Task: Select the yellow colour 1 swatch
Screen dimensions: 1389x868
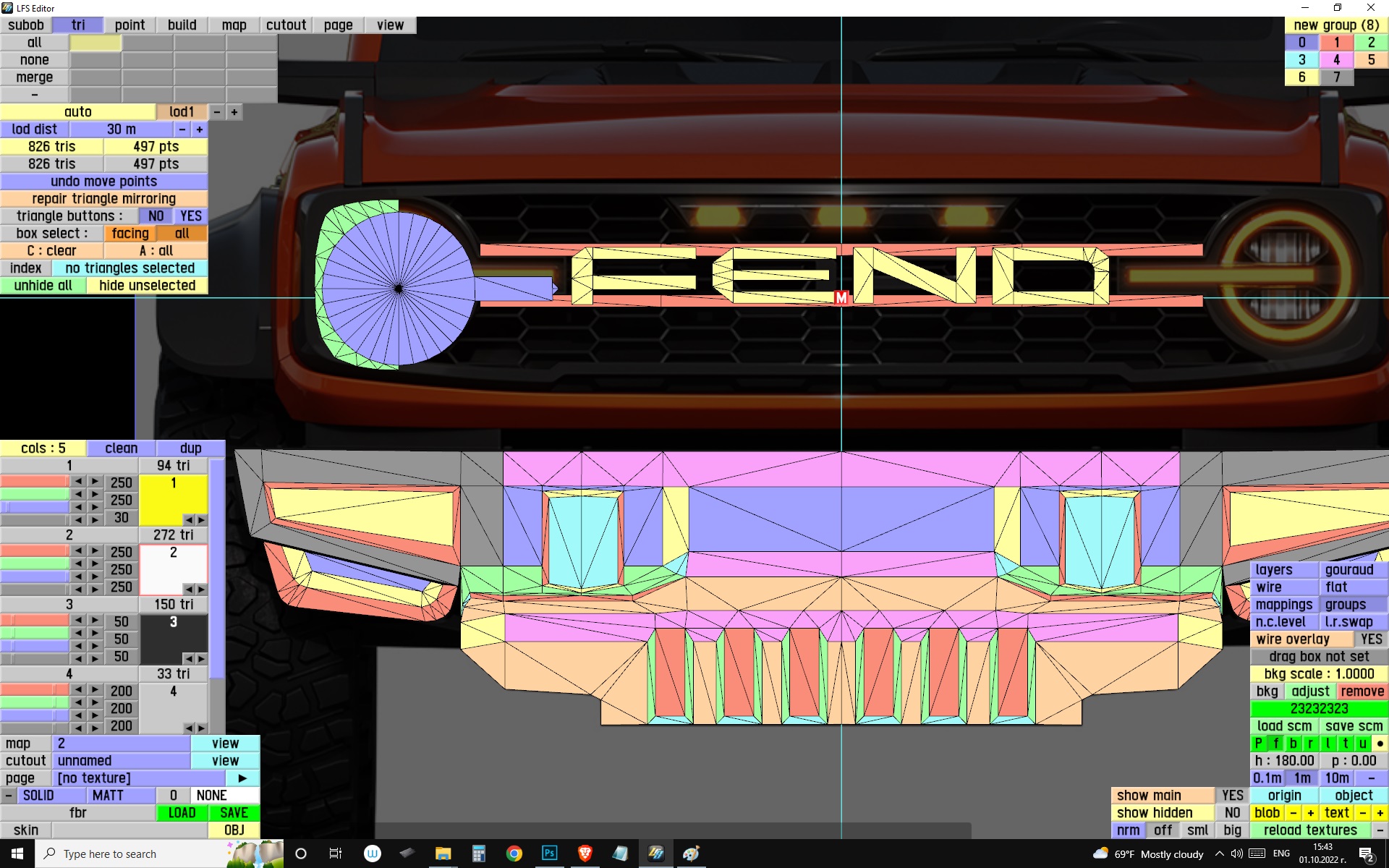Action: (x=173, y=499)
